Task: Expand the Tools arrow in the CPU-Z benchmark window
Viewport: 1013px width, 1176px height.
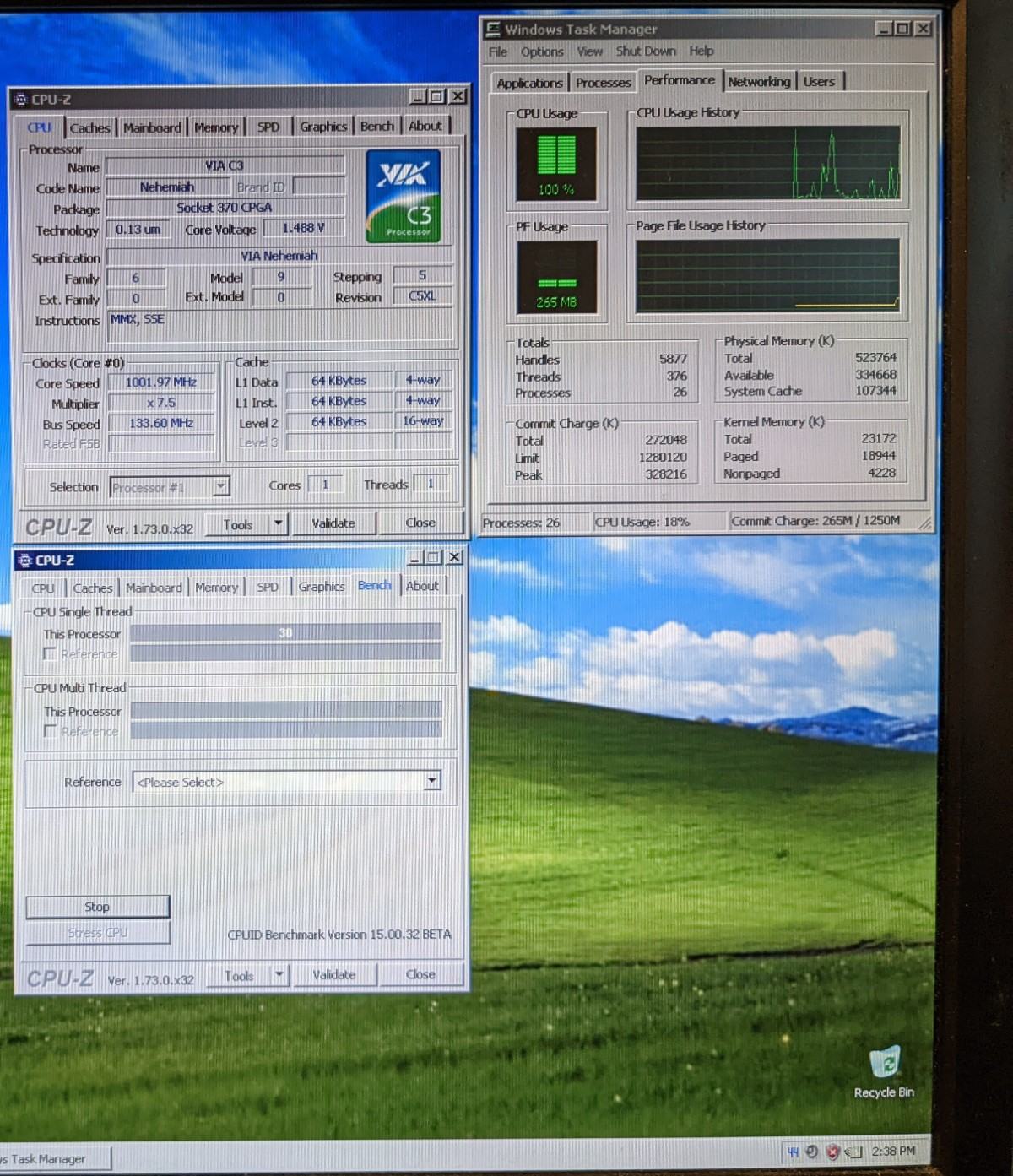Action: tap(279, 975)
